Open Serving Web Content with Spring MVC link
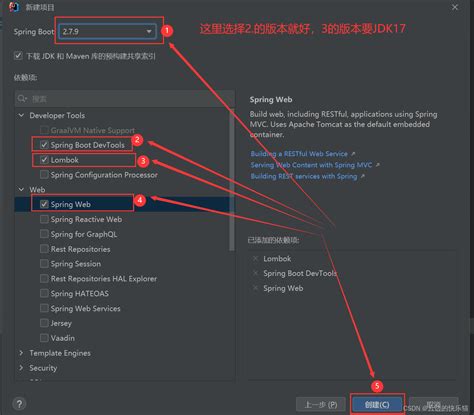Screen dimensions: 474x415 pos(311,165)
